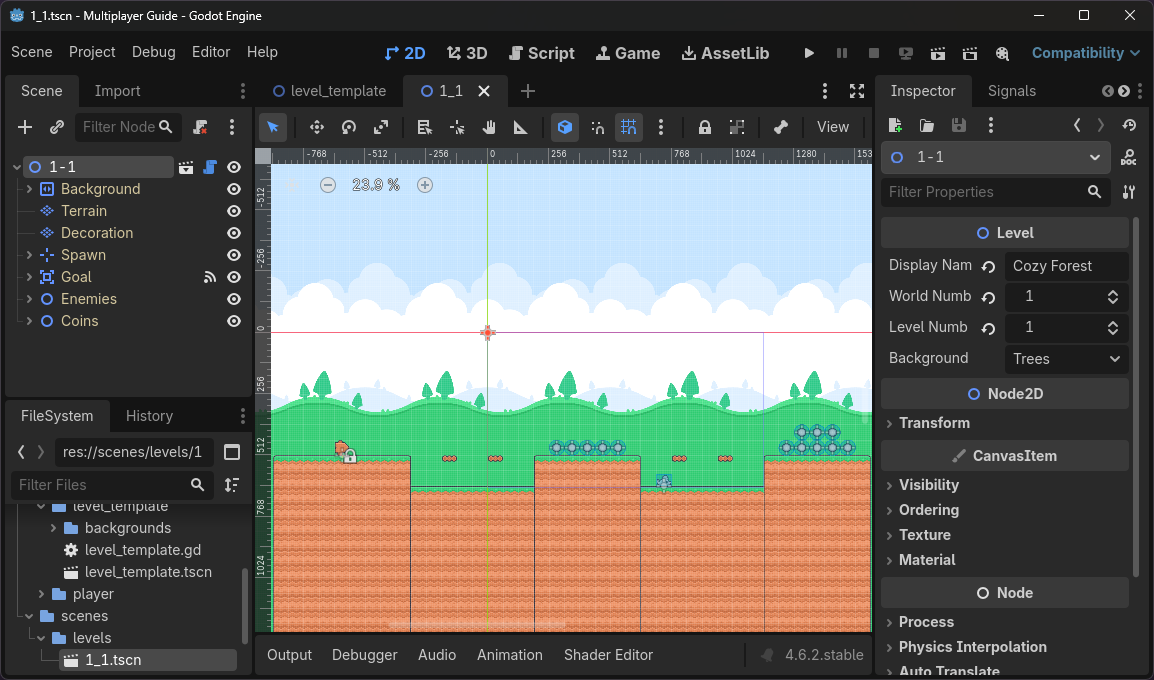The width and height of the screenshot is (1154, 680).
Task: Open the skeleton options bone icon
Action: pos(781,127)
